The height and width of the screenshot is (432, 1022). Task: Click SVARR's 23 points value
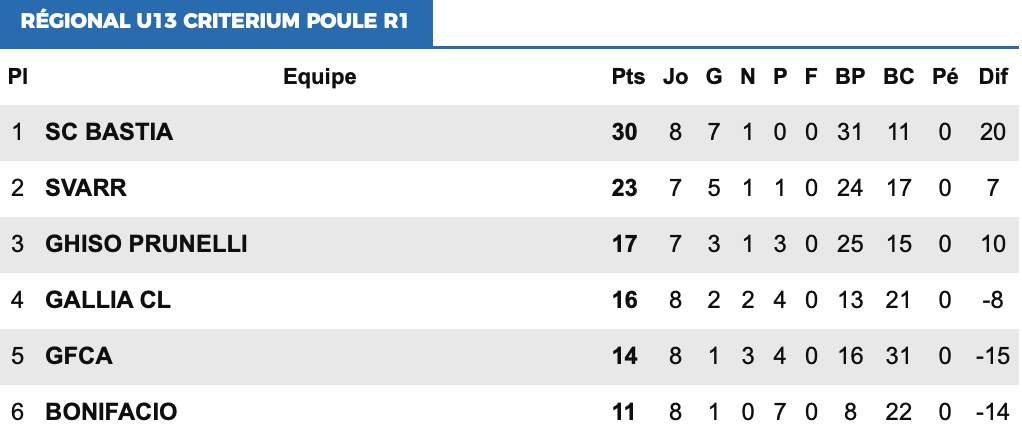pos(625,188)
